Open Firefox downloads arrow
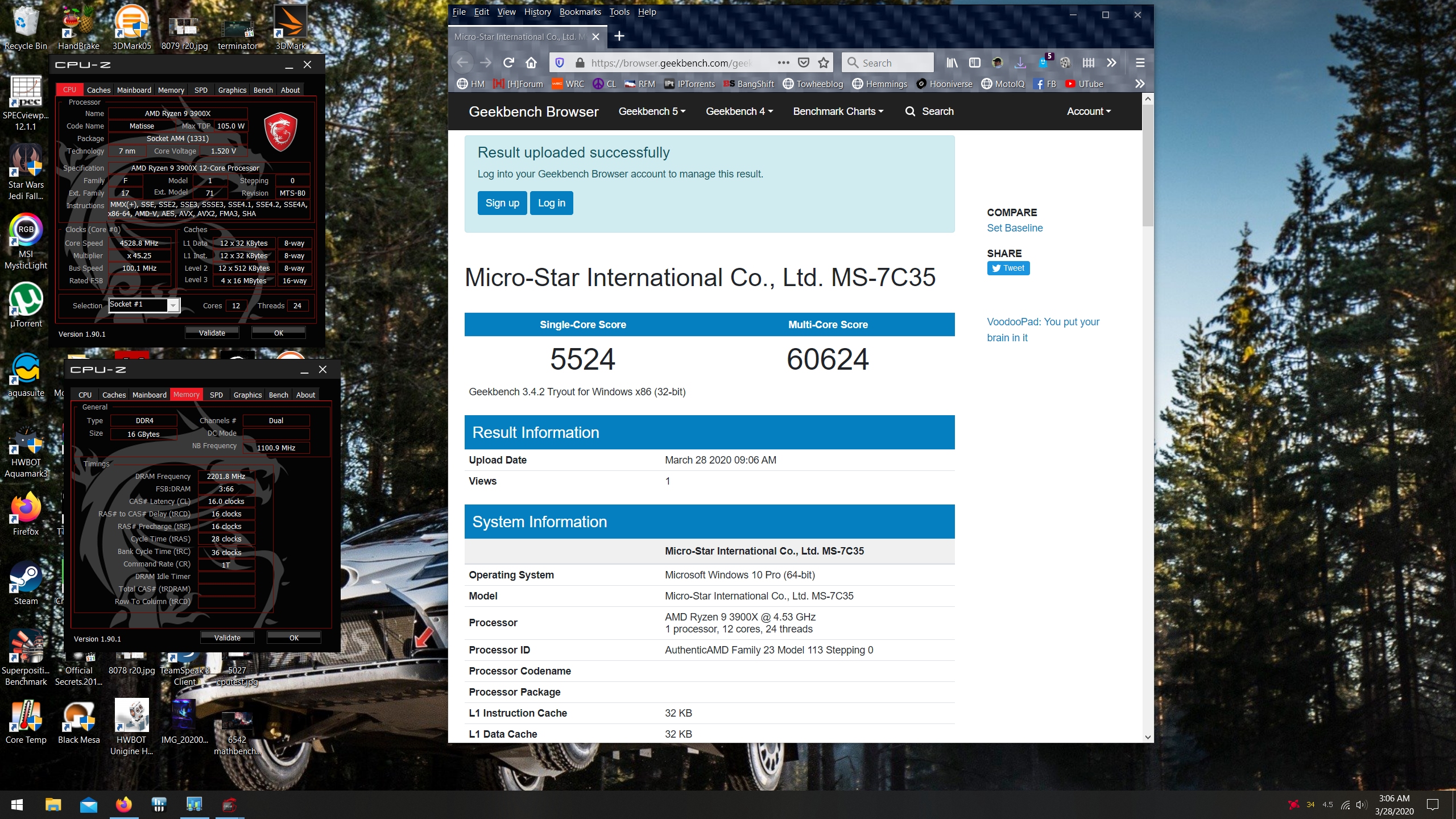 point(1020,63)
